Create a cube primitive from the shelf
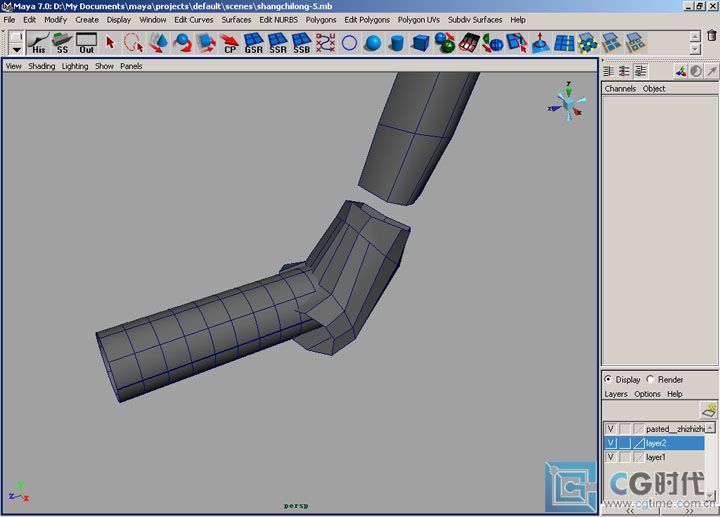 [421, 43]
